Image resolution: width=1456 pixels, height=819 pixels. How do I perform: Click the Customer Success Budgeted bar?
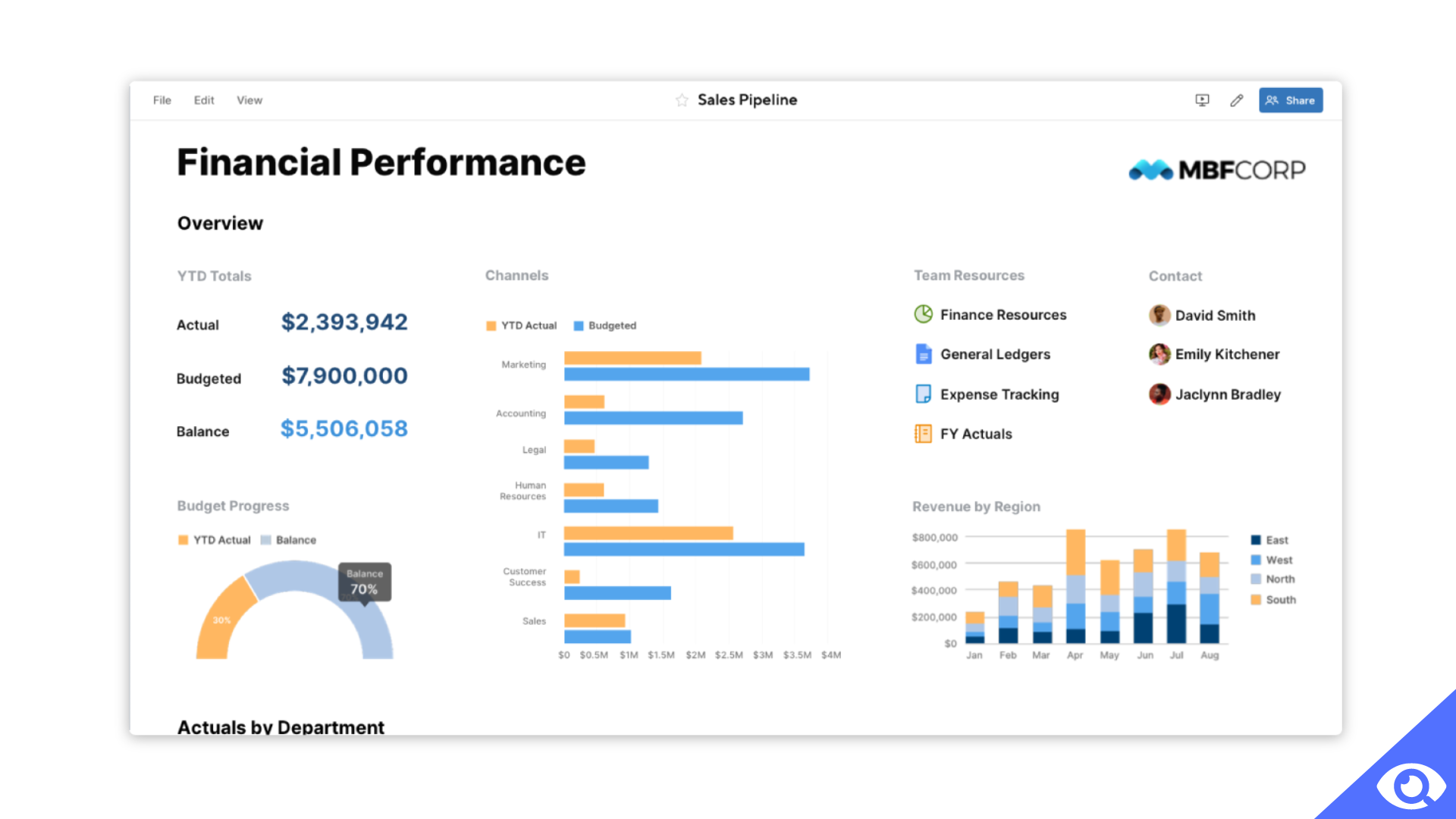click(617, 593)
